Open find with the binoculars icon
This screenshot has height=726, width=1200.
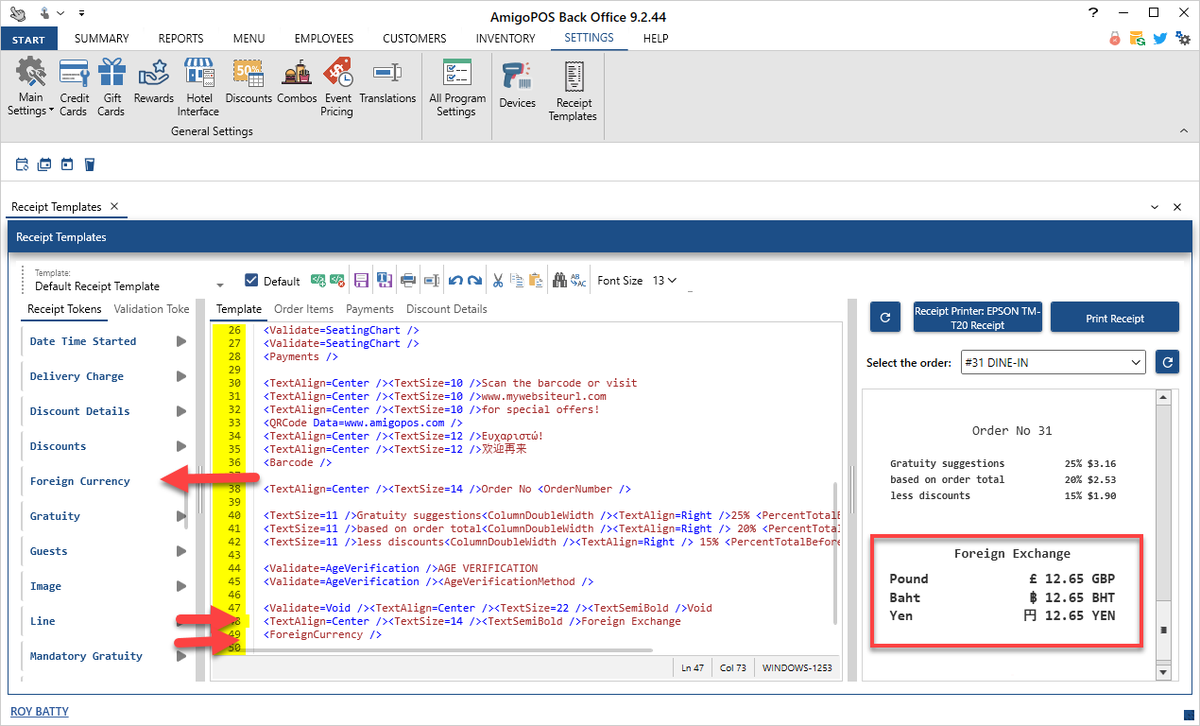pos(560,281)
